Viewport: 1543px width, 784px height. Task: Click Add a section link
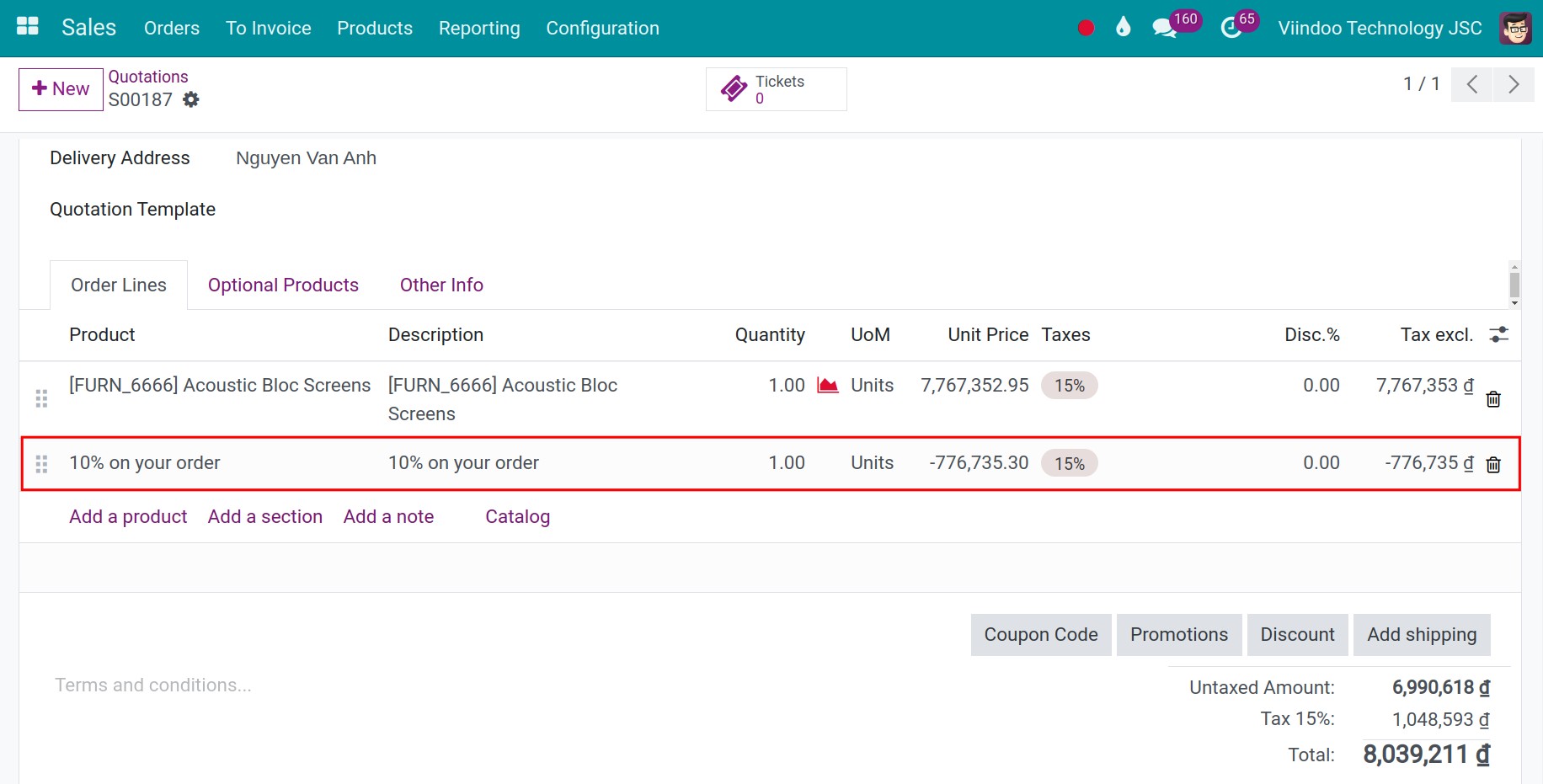click(265, 516)
